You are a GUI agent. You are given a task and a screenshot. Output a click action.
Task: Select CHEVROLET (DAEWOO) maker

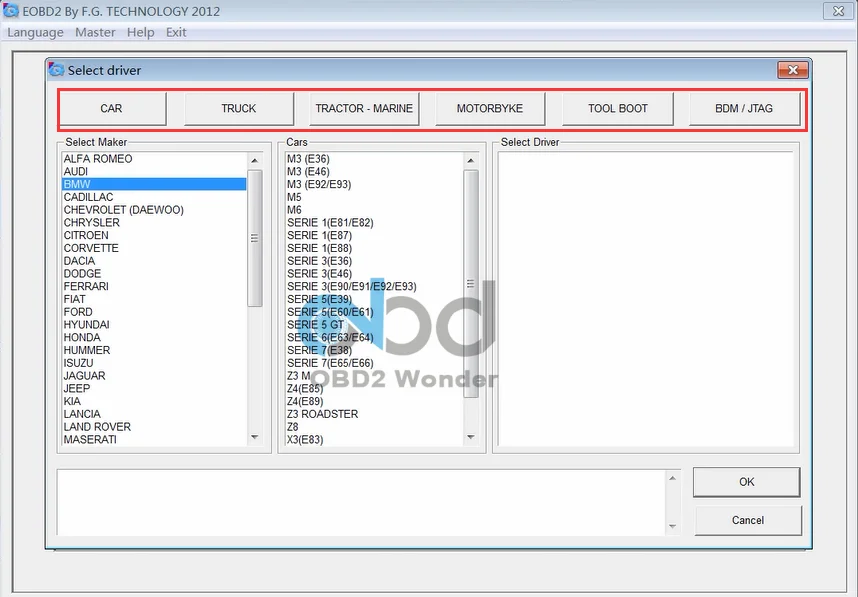(x=154, y=210)
